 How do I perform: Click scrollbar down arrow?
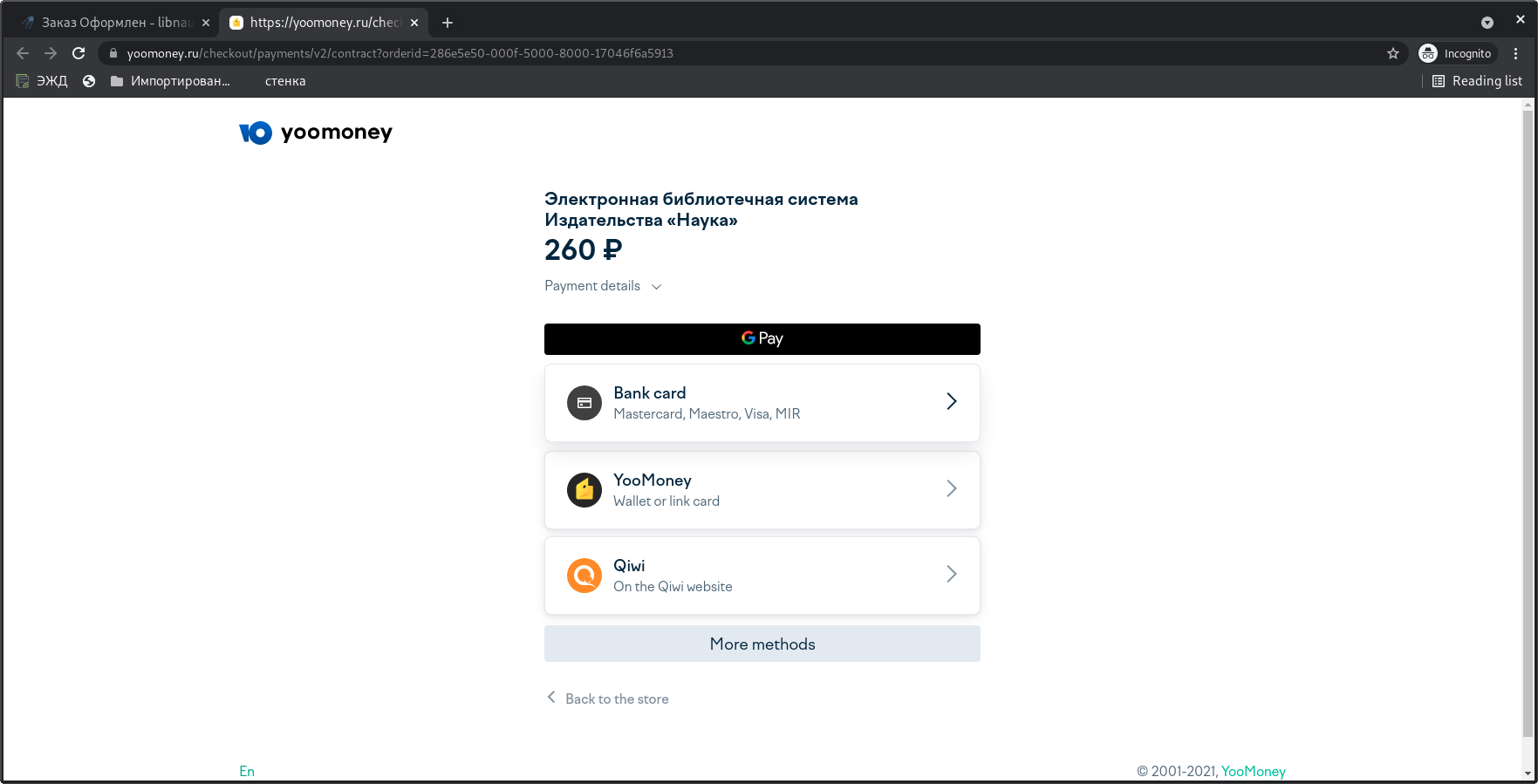click(1528, 774)
